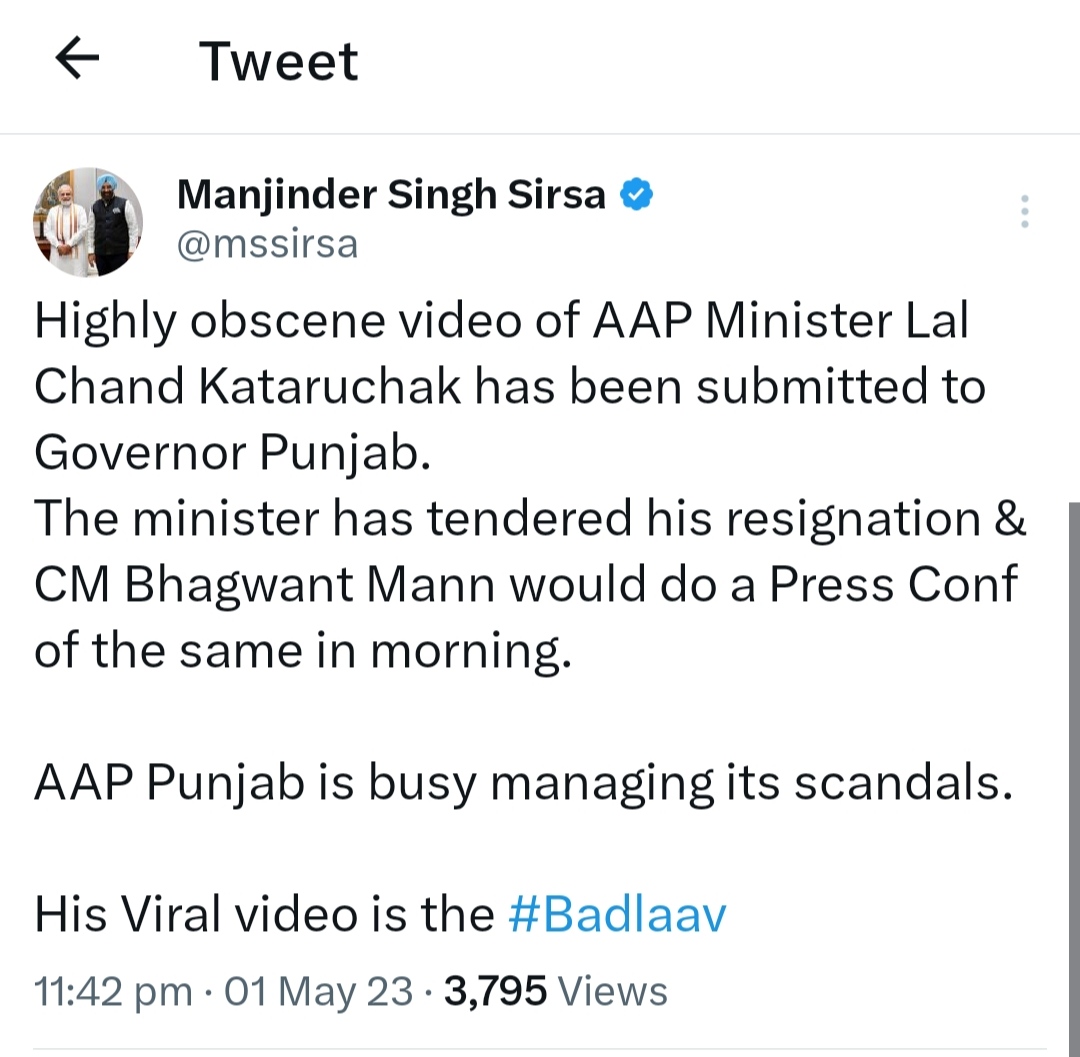The width and height of the screenshot is (1080, 1057).
Task: Click the Manjinder Singh Sirsa display name
Action: 391,194
